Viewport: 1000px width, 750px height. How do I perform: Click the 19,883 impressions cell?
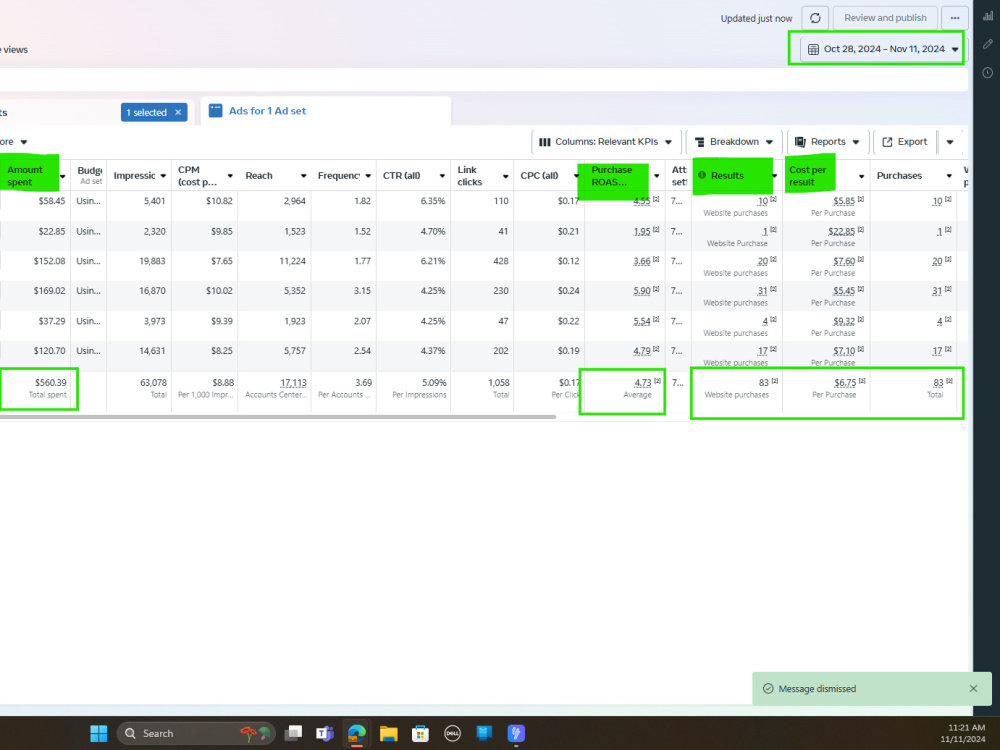click(152, 261)
